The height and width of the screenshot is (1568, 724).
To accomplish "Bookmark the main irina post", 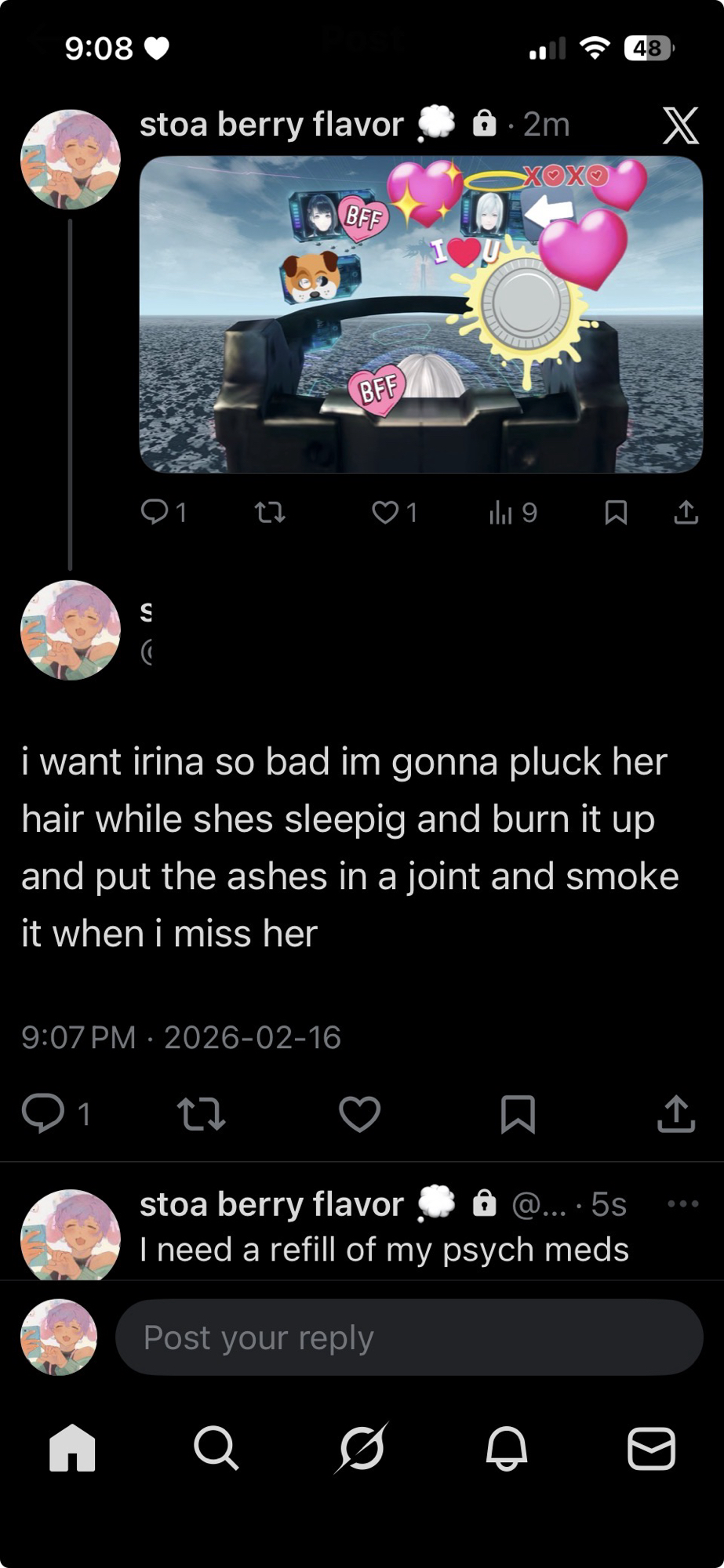I will coord(518,1114).
